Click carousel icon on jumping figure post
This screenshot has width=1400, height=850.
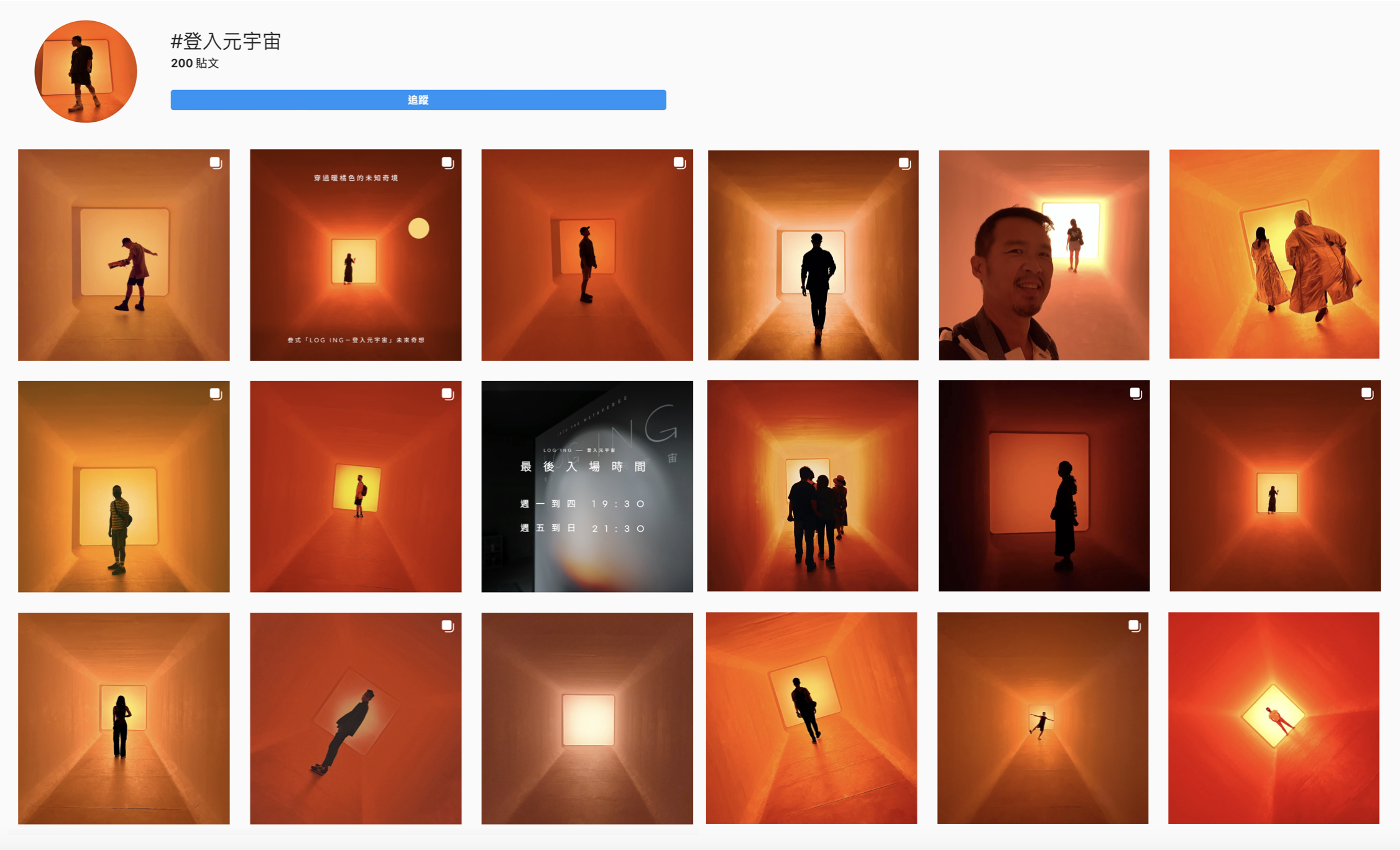tap(1134, 626)
